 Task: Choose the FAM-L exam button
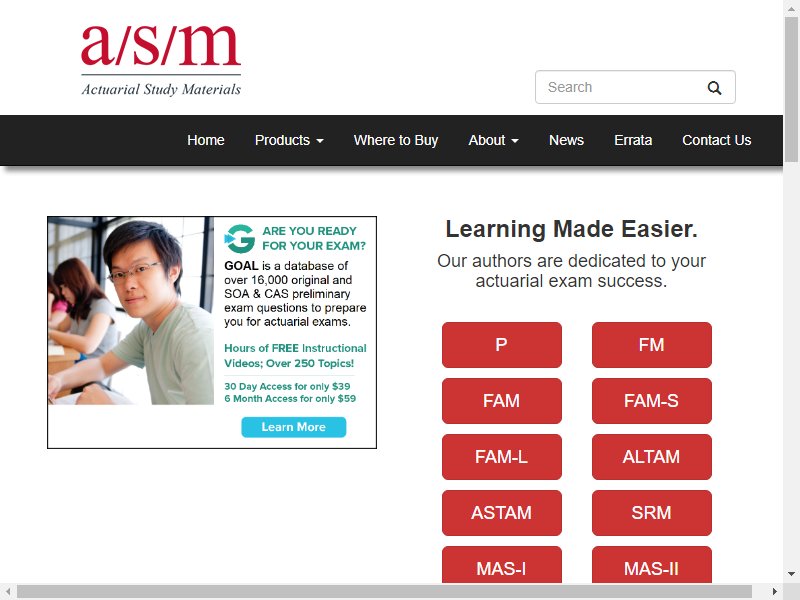click(502, 457)
